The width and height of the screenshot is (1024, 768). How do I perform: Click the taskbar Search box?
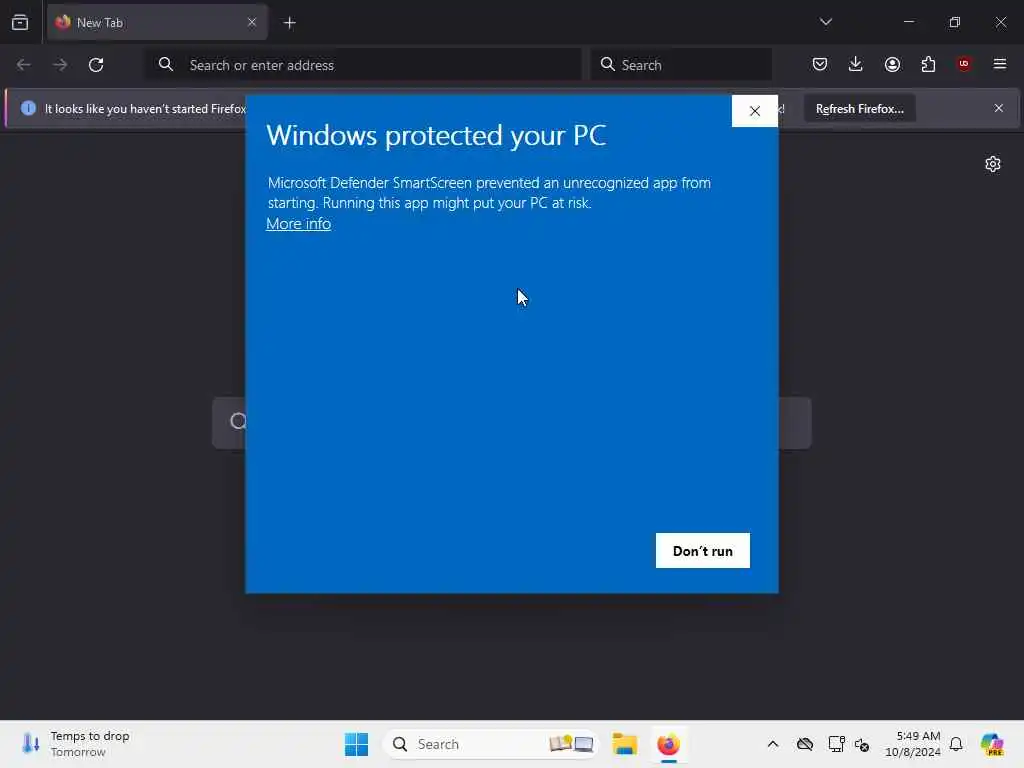(x=491, y=744)
